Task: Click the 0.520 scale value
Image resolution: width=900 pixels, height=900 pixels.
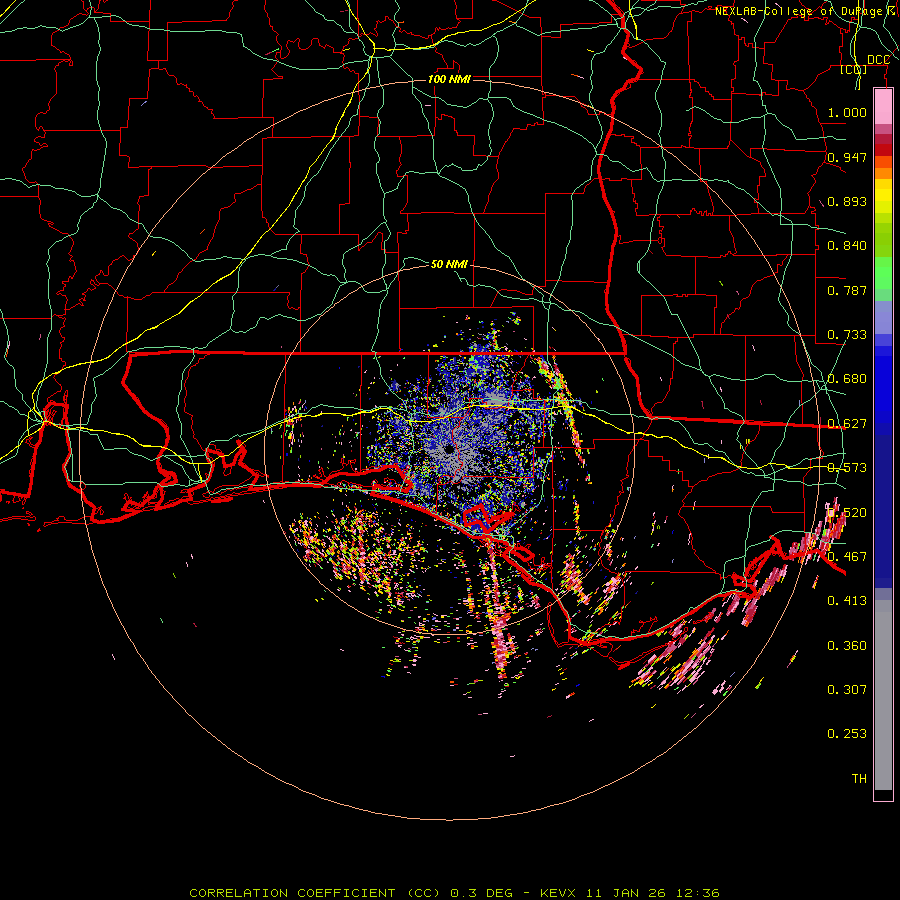Action: click(847, 513)
